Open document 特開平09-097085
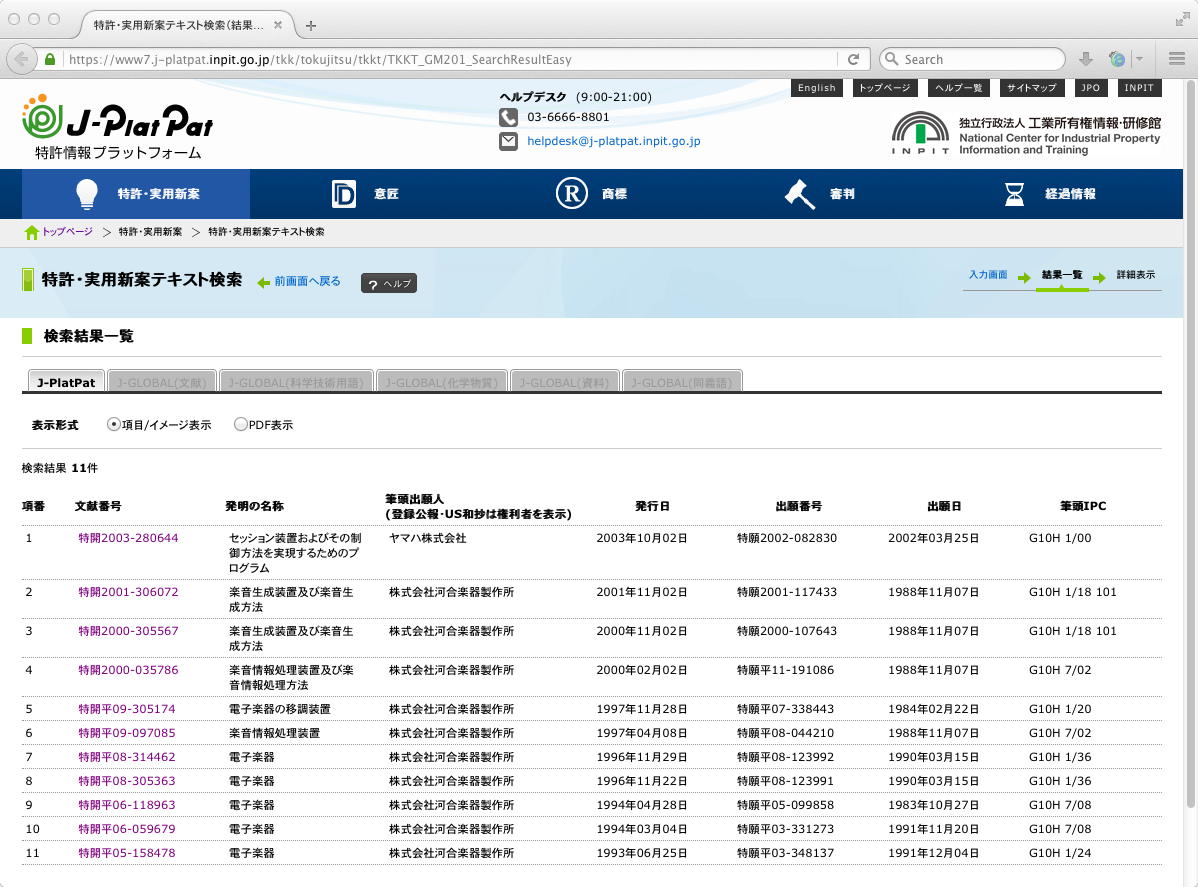This screenshot has height=887, width=1198. [x=127, y=733]
